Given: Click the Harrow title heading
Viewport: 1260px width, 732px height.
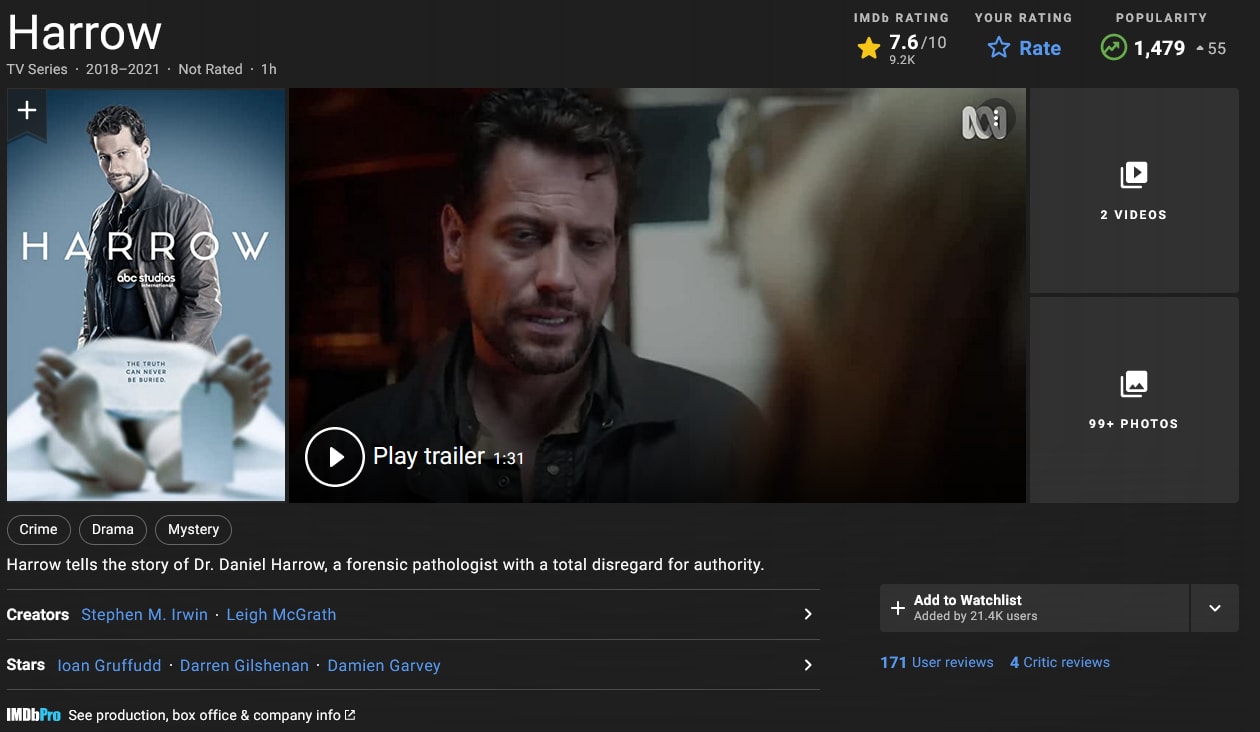Looking at the screenshot, I should pos(85,32).
